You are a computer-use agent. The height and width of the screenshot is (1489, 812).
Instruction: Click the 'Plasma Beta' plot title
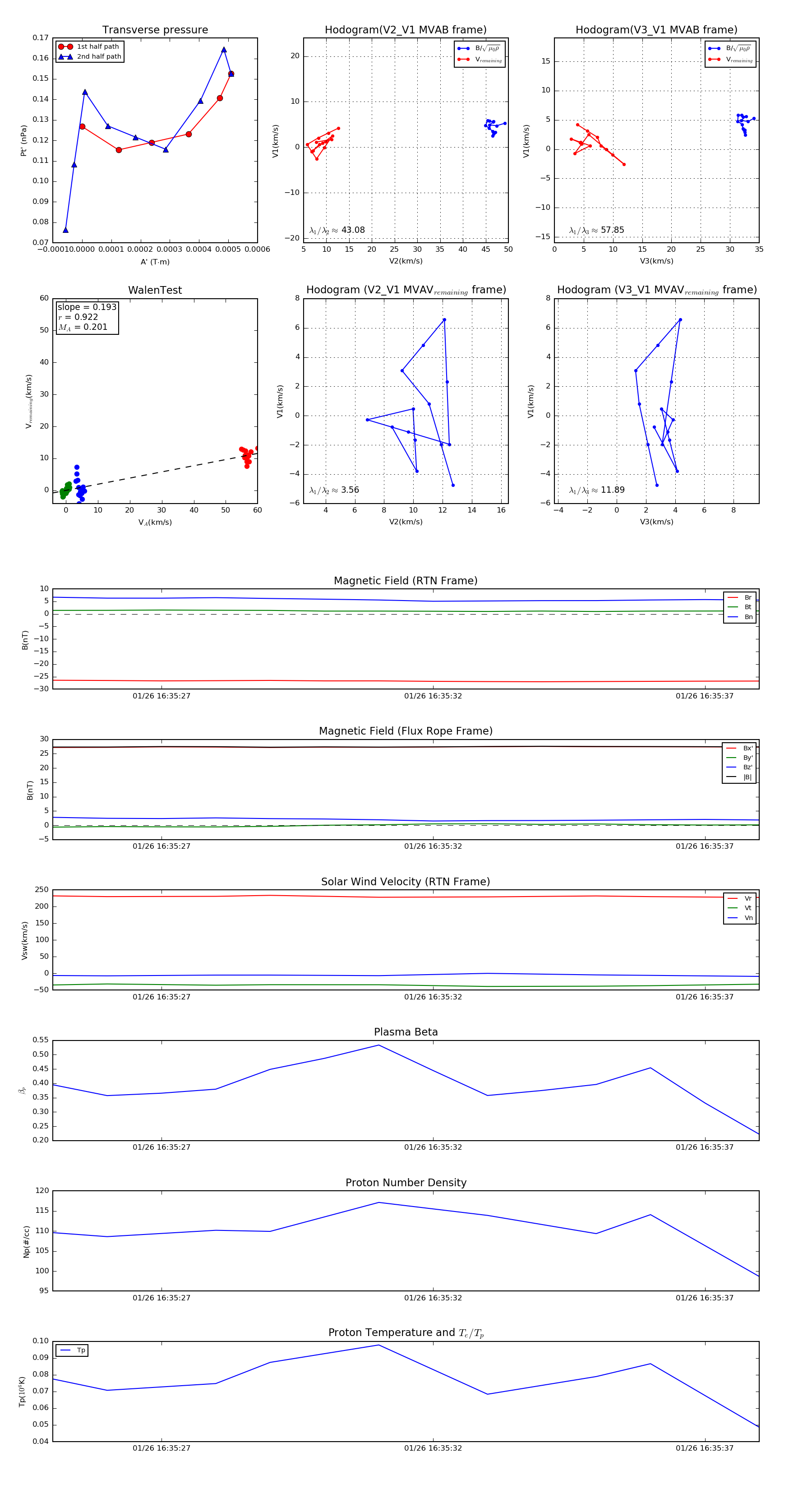(x=406, y=1032)
